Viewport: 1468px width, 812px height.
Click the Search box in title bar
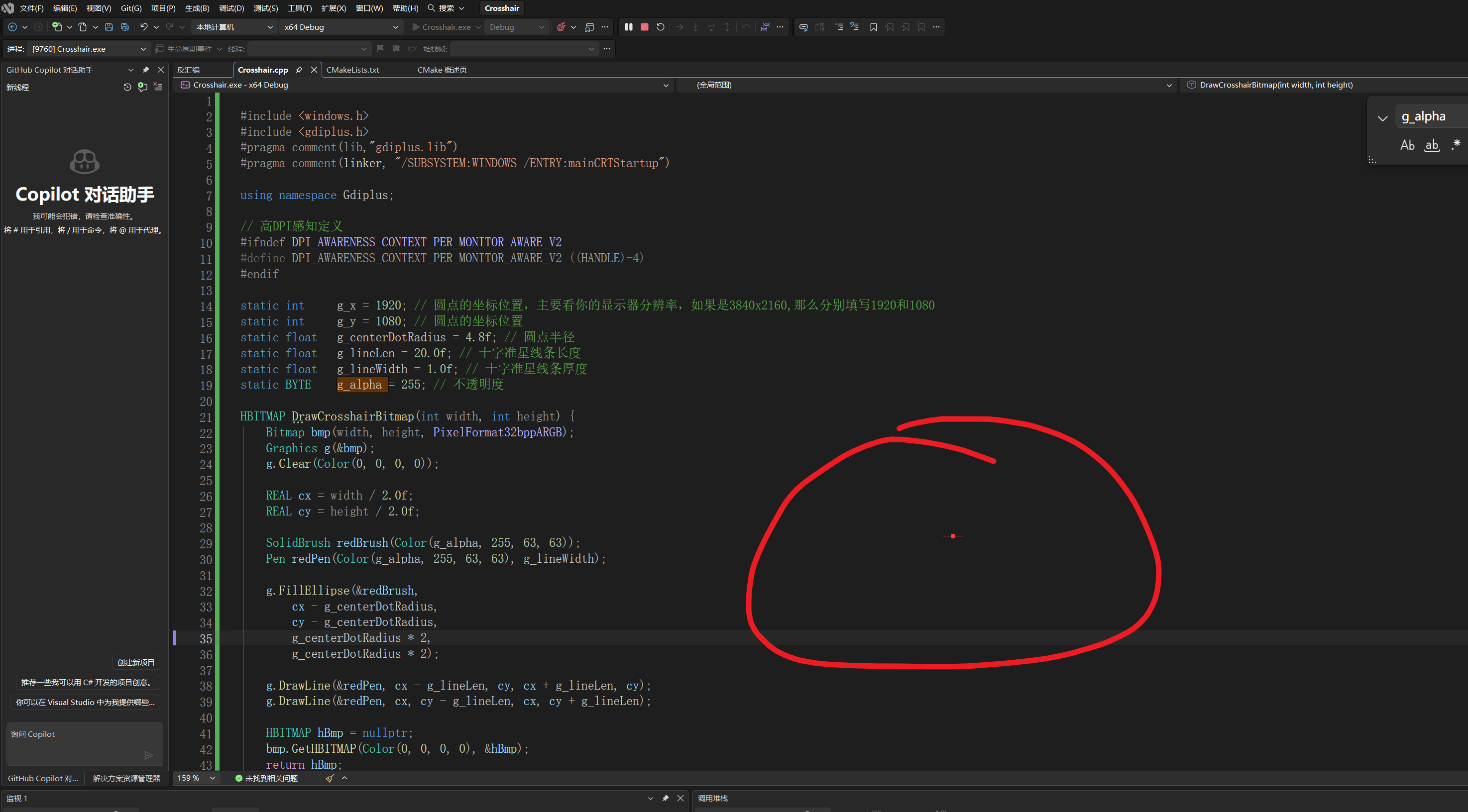coord(446,8)
